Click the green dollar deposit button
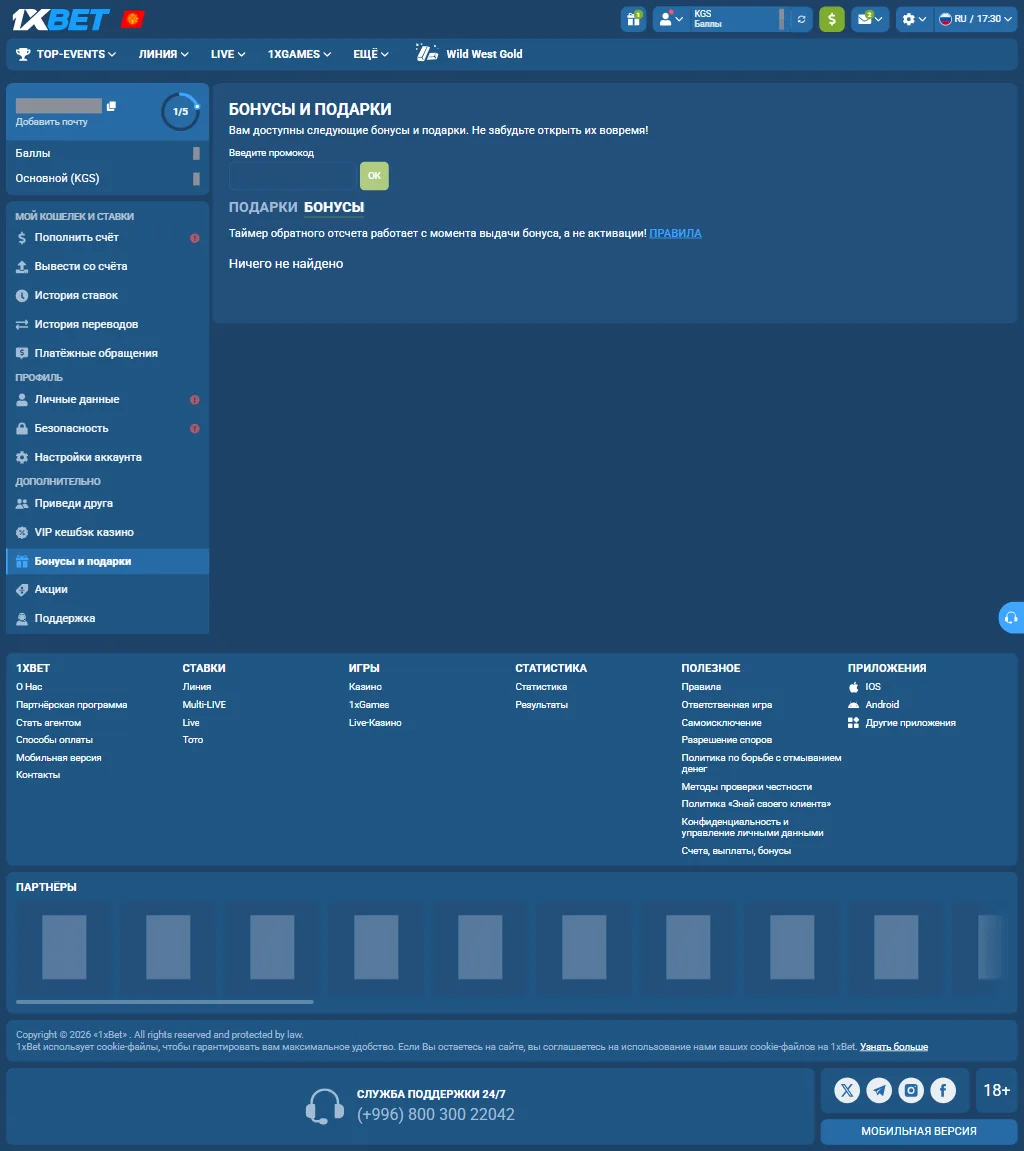This screenshot has height=1151, width=1024. click(x=832, y=19)
